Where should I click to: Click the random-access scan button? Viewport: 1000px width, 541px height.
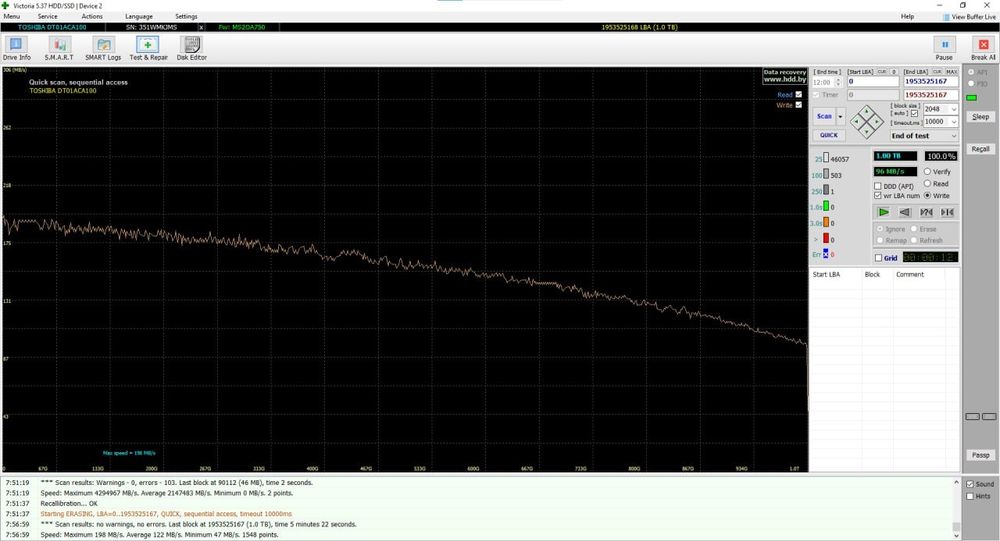pyautogui.click(x=927, y=212)
